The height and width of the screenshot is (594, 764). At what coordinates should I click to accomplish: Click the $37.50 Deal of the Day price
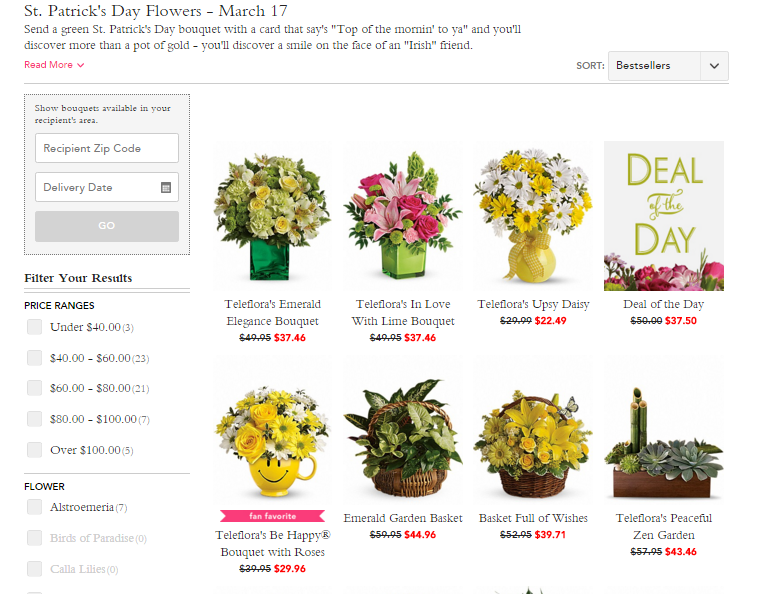pos(681,321)
